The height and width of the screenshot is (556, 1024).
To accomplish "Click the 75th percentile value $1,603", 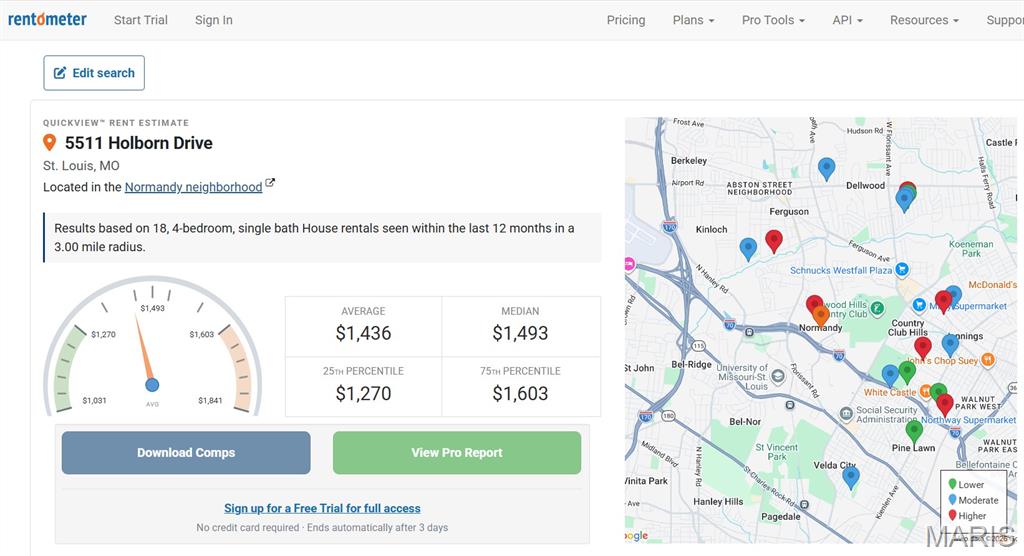I will coord(520,393).
